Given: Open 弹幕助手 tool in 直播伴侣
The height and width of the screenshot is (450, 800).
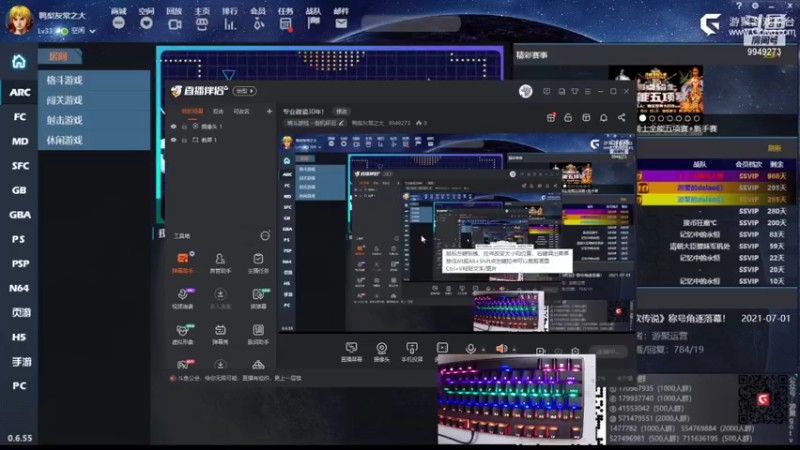Looking at the screenshot, I should 183,262.
